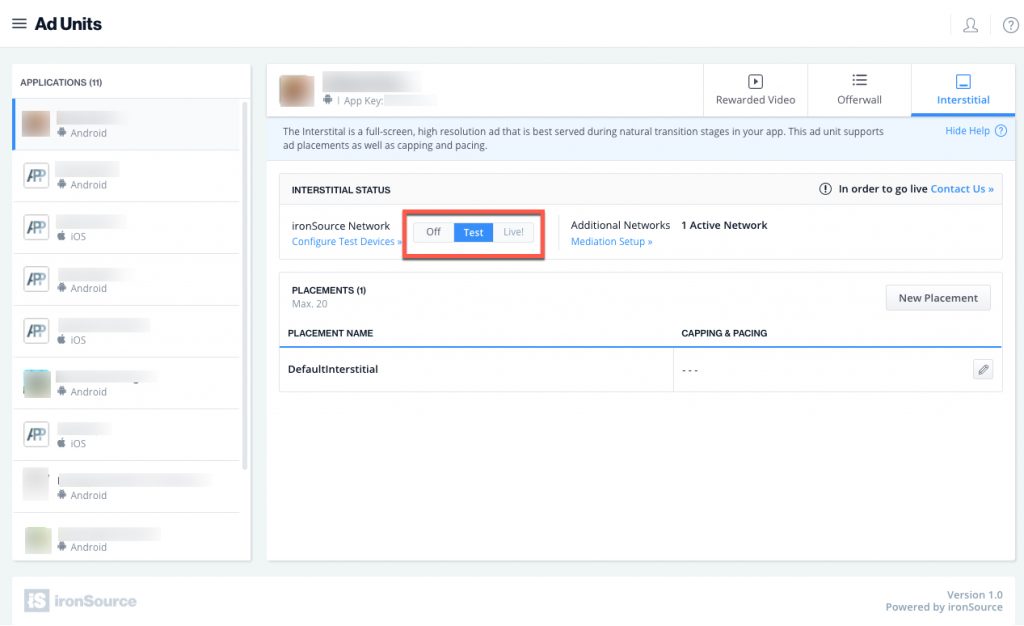Image resolution: width=1024 pixels, height=626 pixels.
Task: Click the APPLICATIONS (11) heading
Action: (61, 82)
